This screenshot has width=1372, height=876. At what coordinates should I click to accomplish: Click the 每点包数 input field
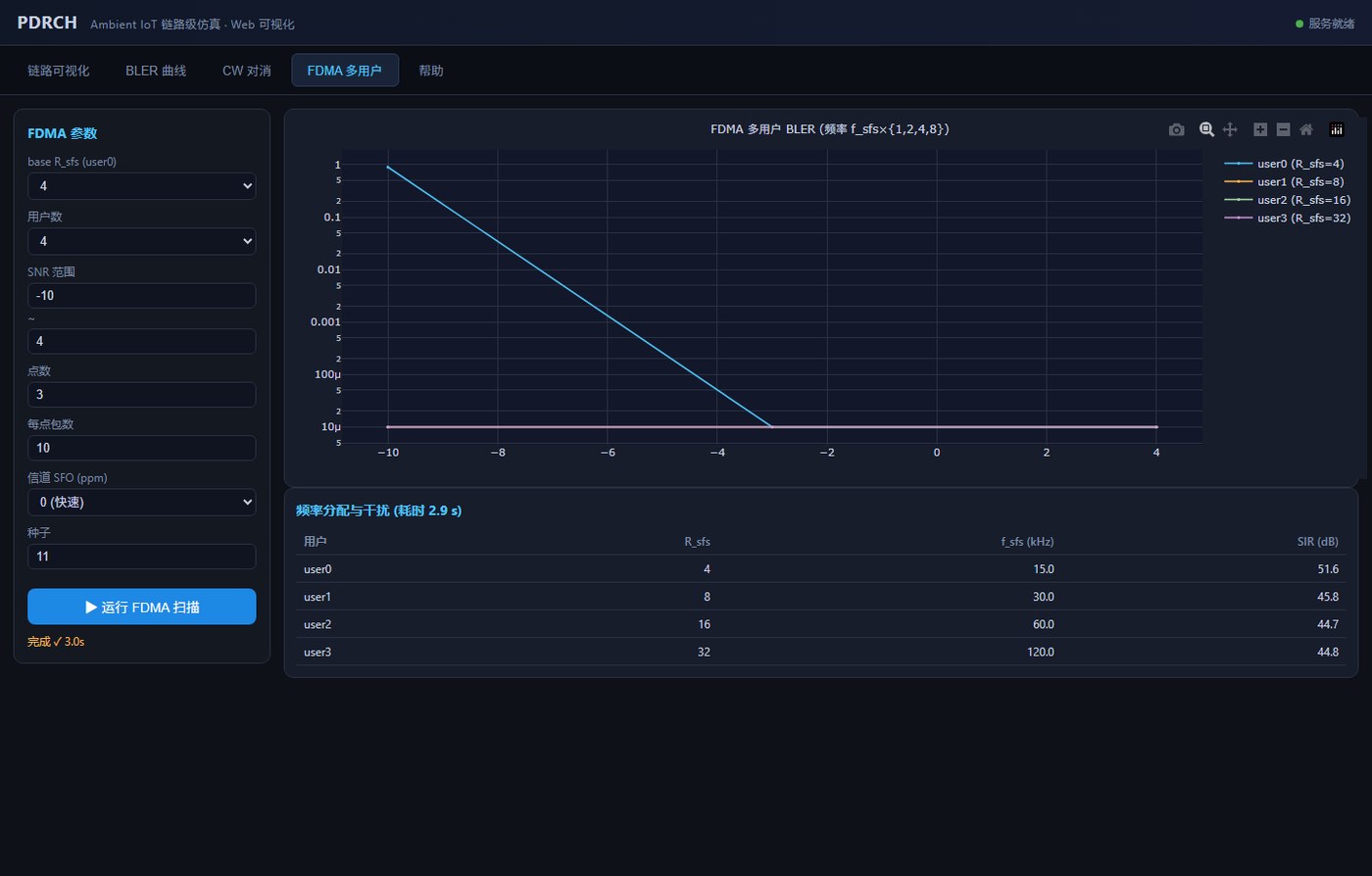pyautogui.click(x=142, y=448)
